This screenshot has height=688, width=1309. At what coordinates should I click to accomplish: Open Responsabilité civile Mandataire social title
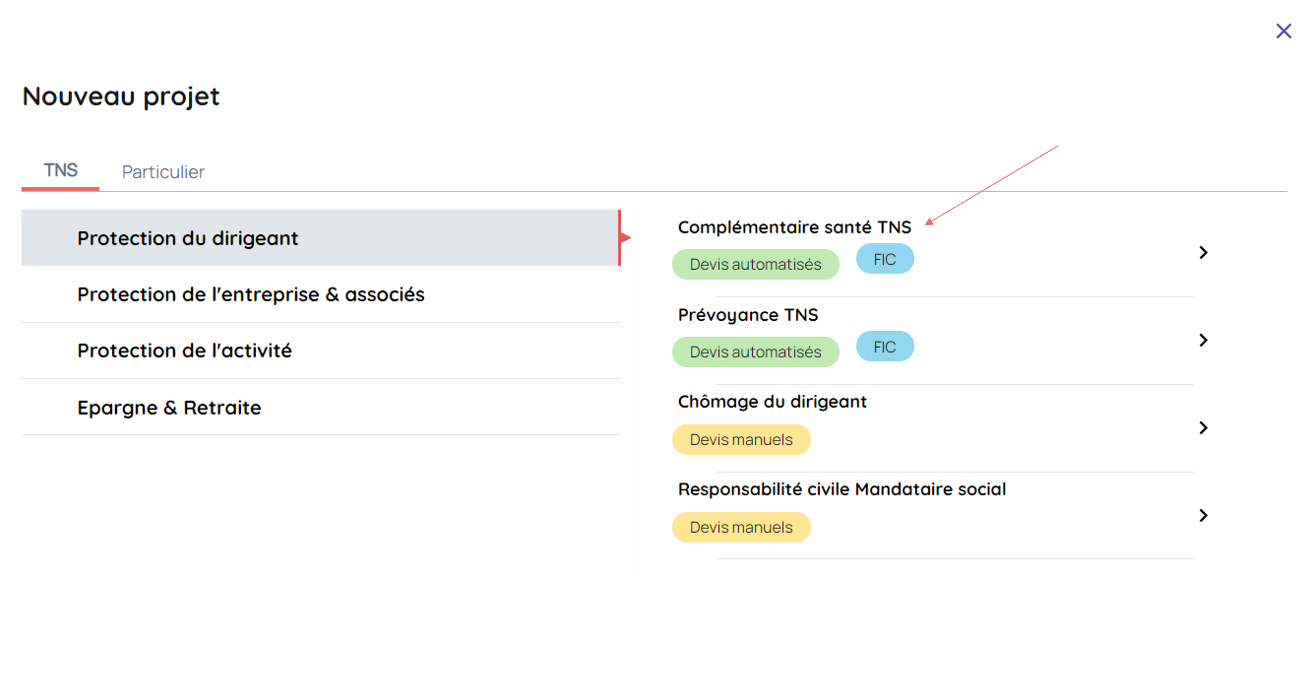841,489
